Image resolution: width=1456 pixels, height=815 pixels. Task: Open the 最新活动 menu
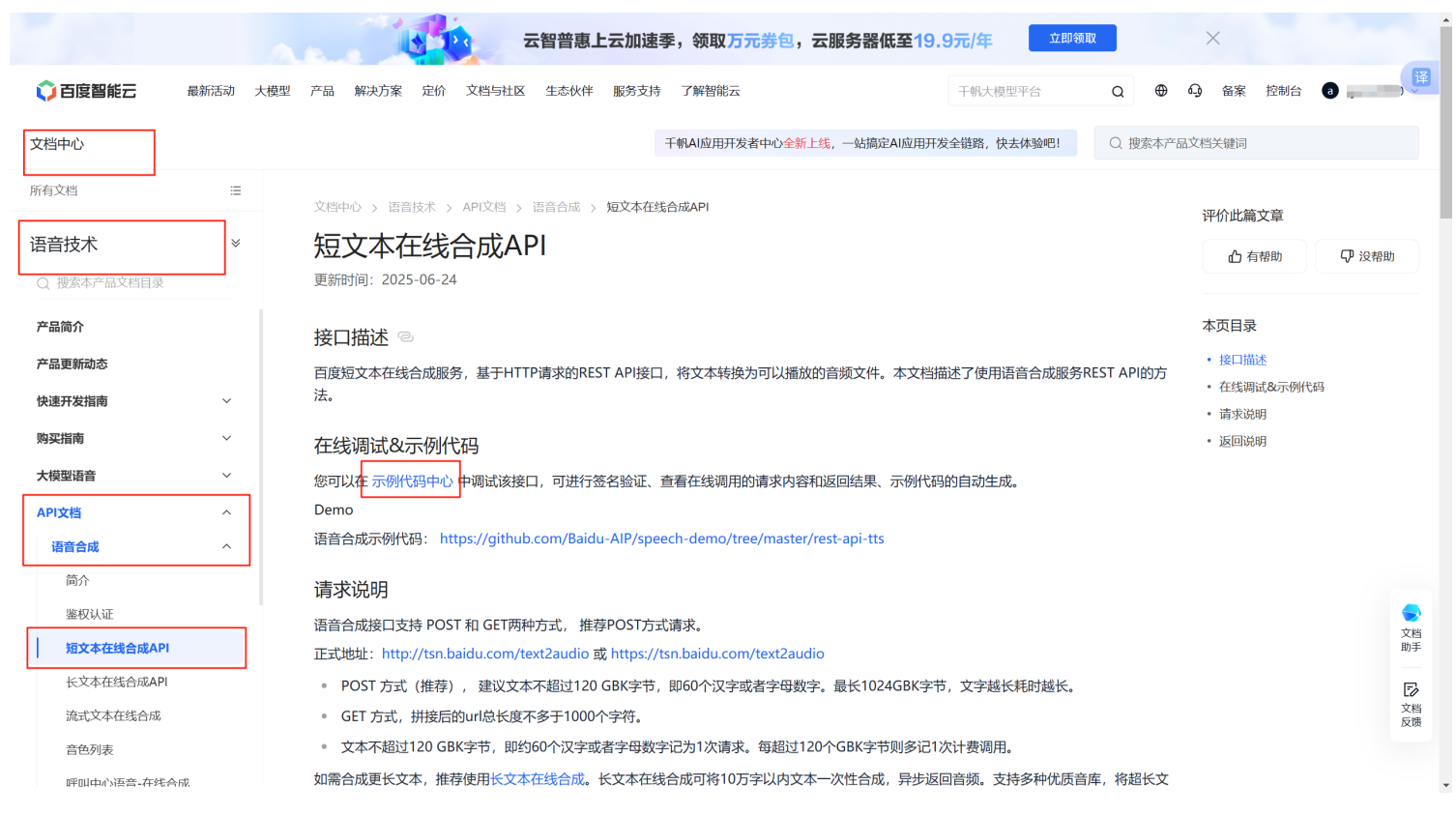tap(211, 91)
